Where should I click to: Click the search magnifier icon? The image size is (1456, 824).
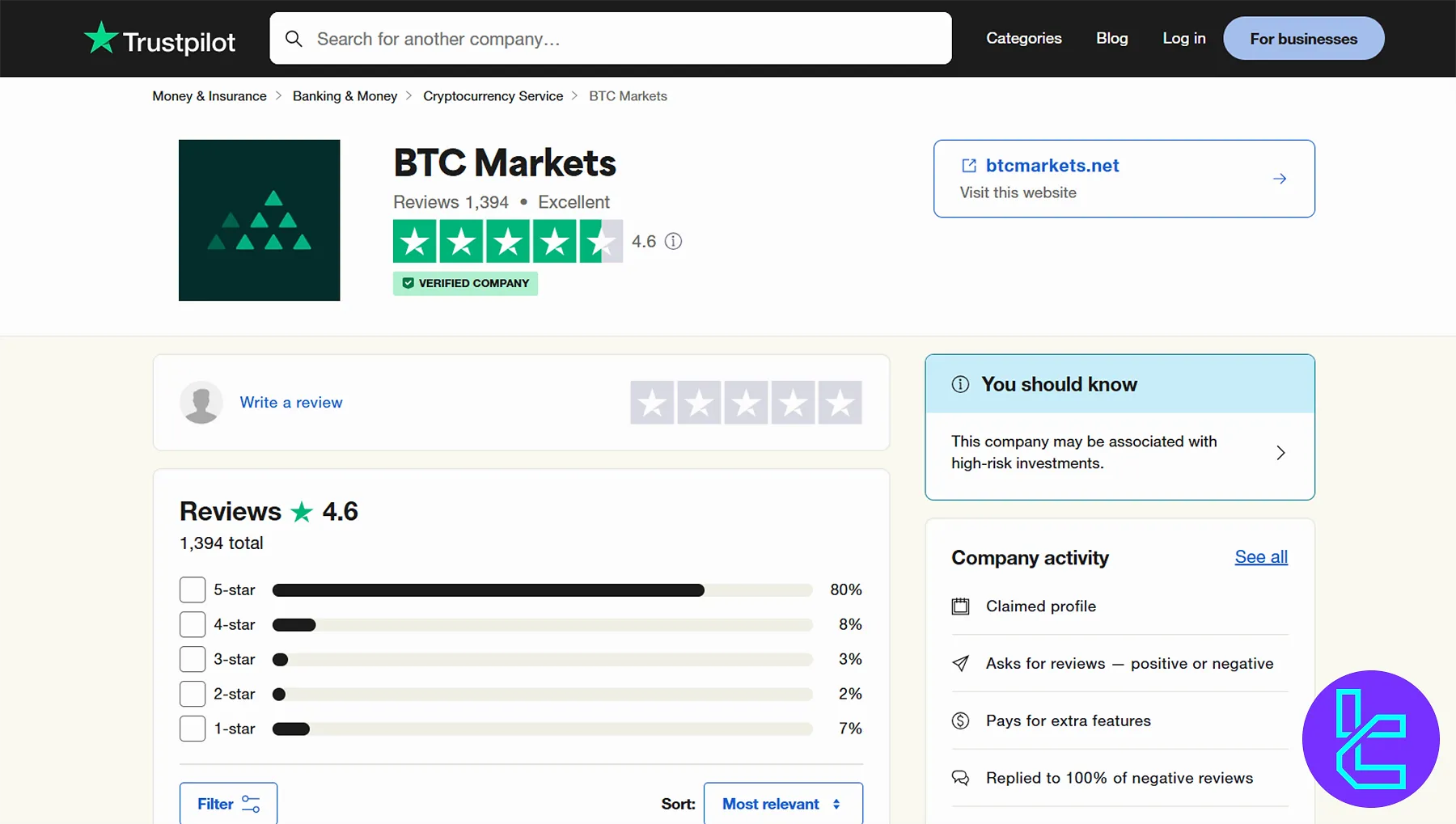click(294, 39)
